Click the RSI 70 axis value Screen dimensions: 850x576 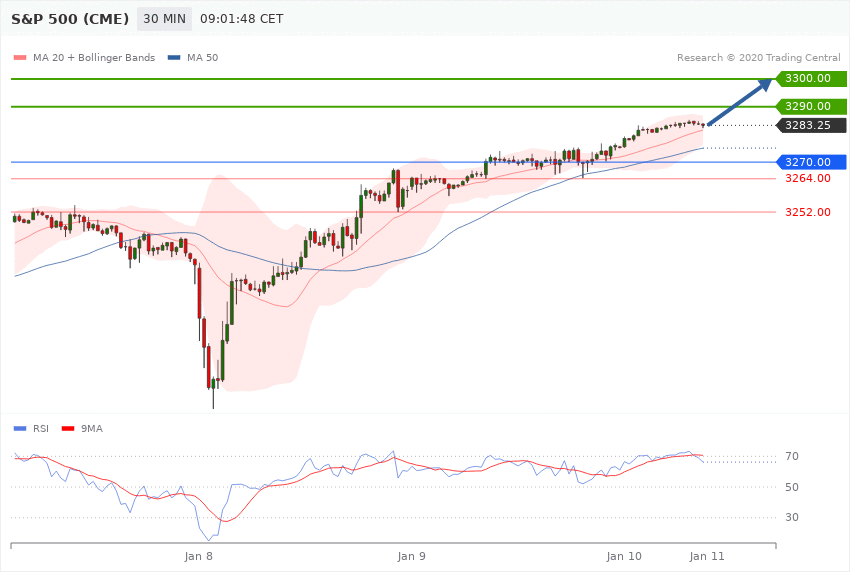click(x=792, y=456)
